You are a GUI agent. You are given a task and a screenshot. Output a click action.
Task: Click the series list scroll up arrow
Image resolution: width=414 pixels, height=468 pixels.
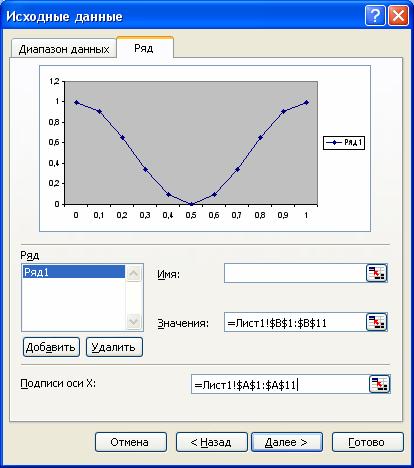tap(134, 274)
